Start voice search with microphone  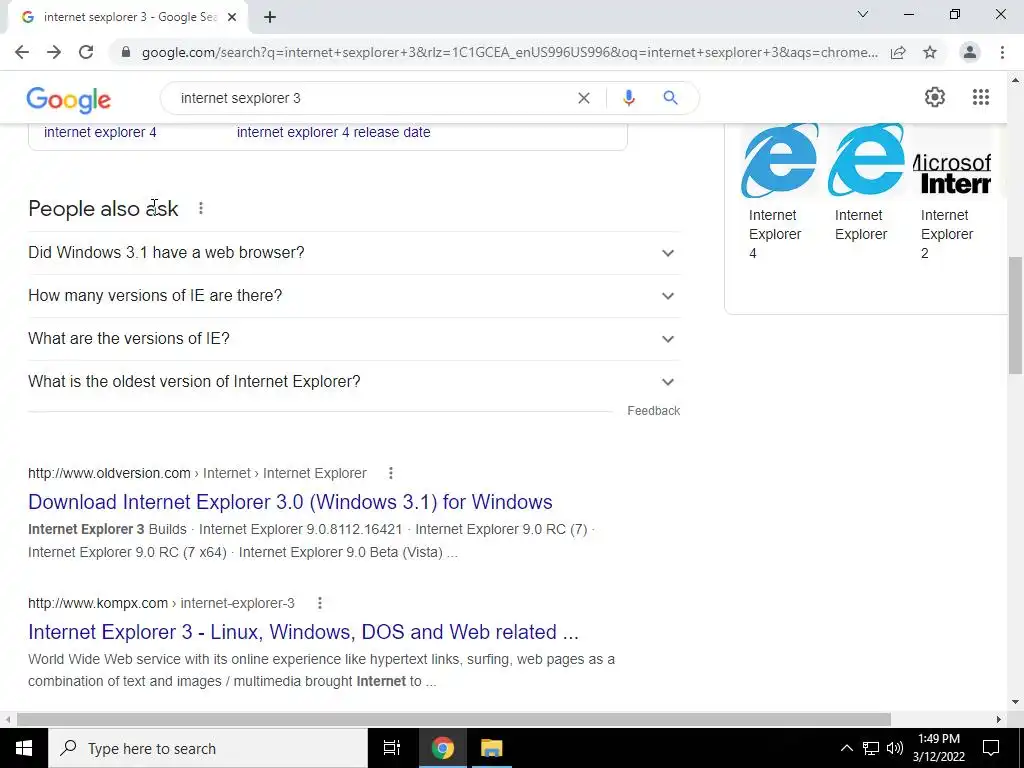pos(628,98)
